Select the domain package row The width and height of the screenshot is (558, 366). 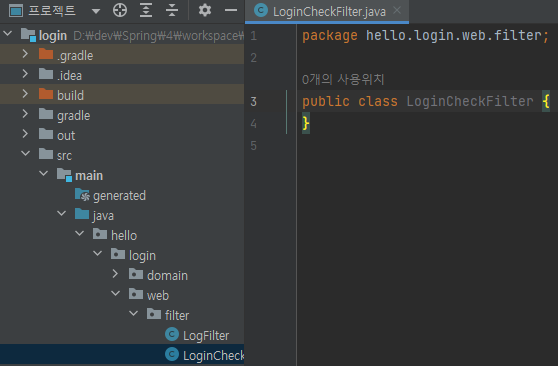[122, 275]
